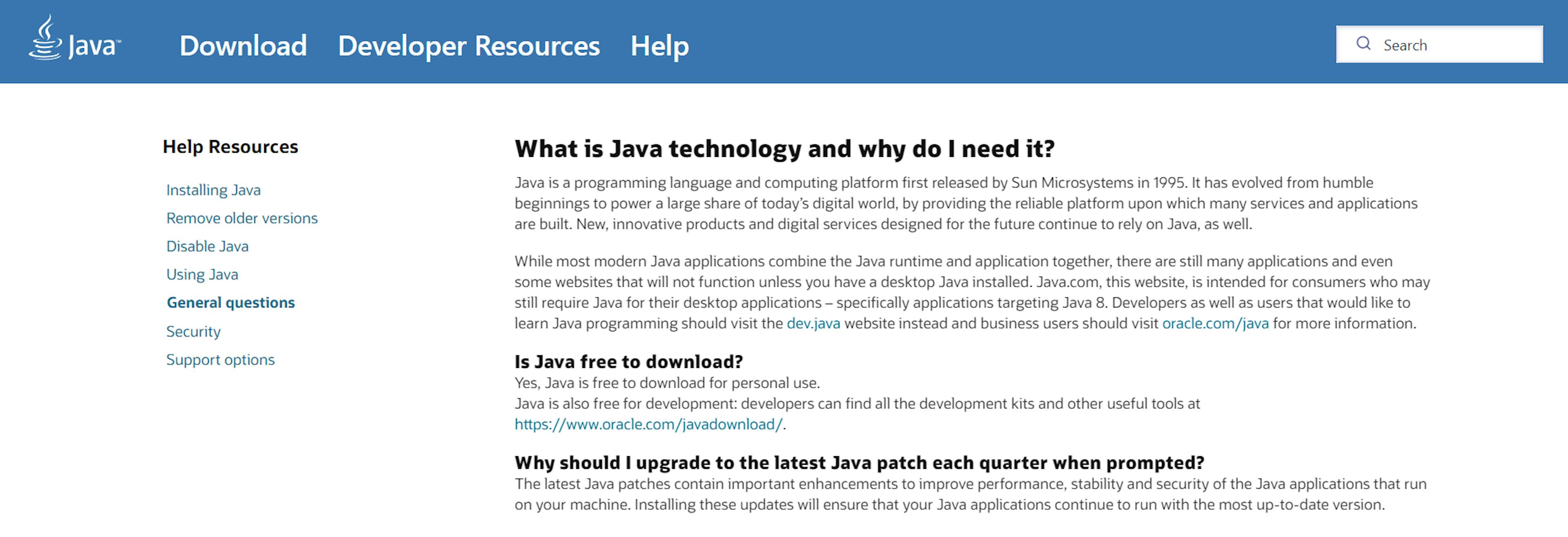Click the magnifying glass search icon

[x=1363, y=44]
